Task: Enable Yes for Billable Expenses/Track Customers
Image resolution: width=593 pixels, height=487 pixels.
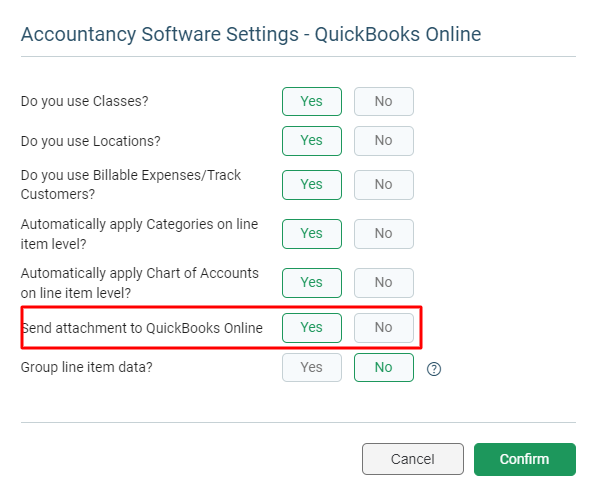Action: point(312,185)
